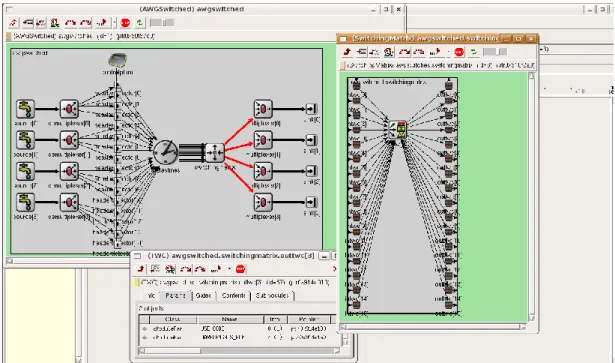Click inspect-as-object icon in SwitchingMatrix toolbar
This screenshot has height=363, width=615.
[361, 52]
